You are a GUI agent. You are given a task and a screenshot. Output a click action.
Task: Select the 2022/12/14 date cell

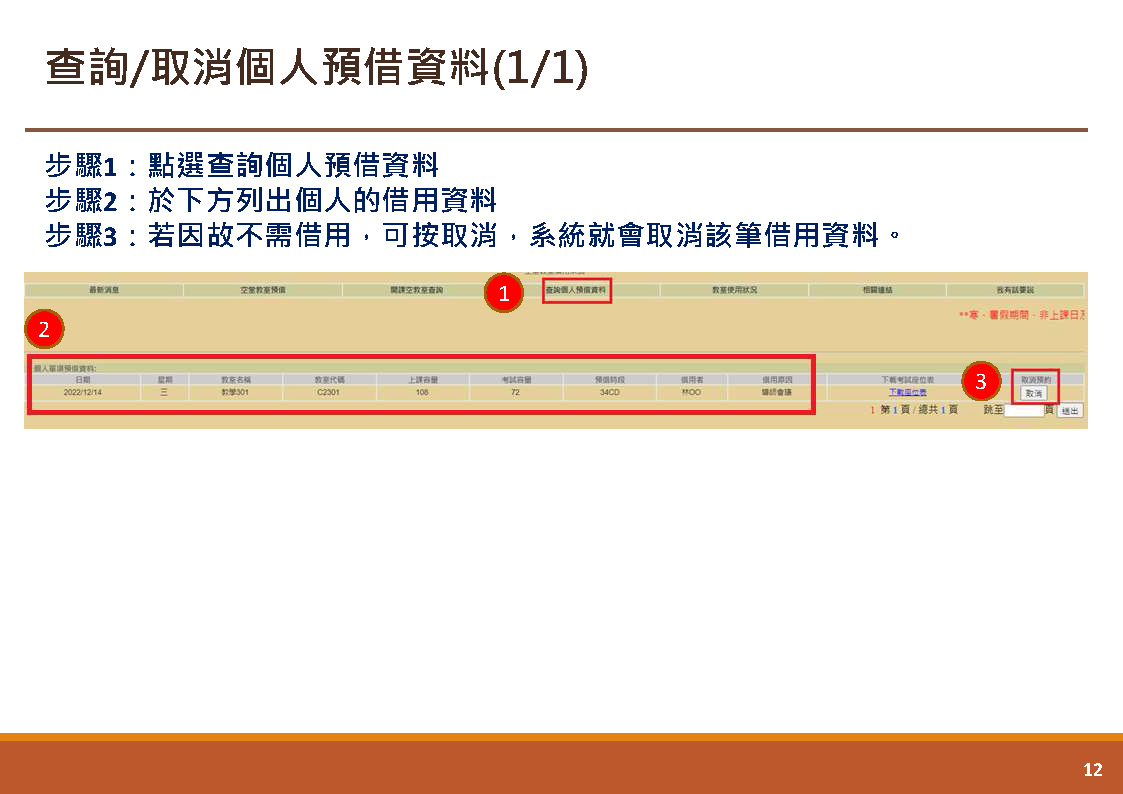tap(83, 392)
